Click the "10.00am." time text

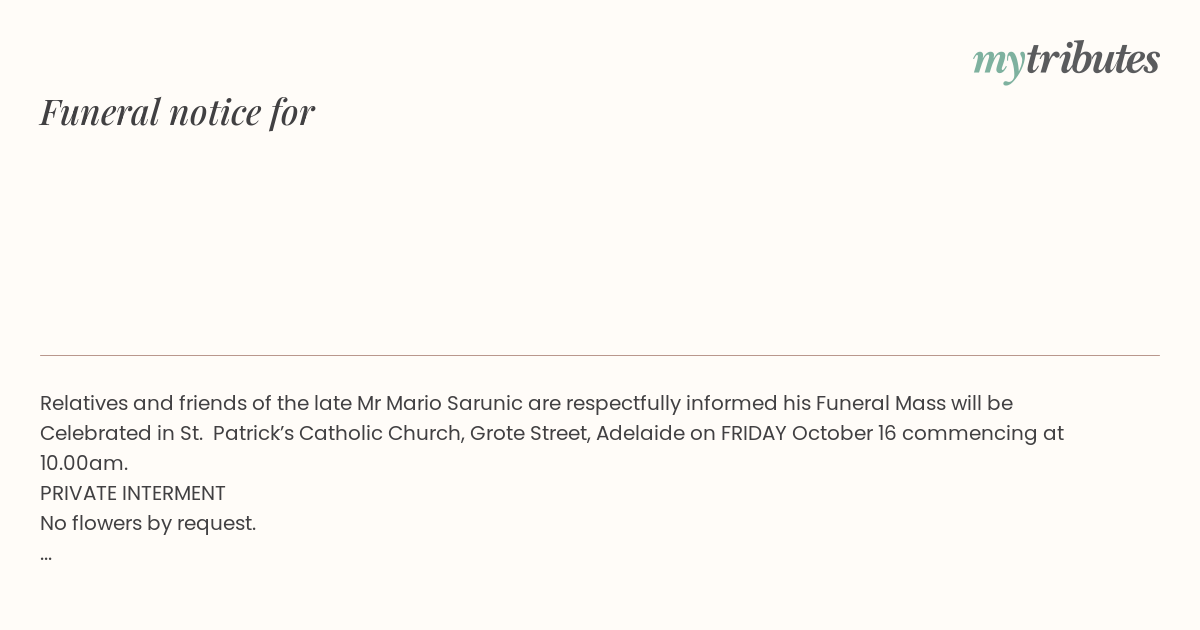[84, 463]
